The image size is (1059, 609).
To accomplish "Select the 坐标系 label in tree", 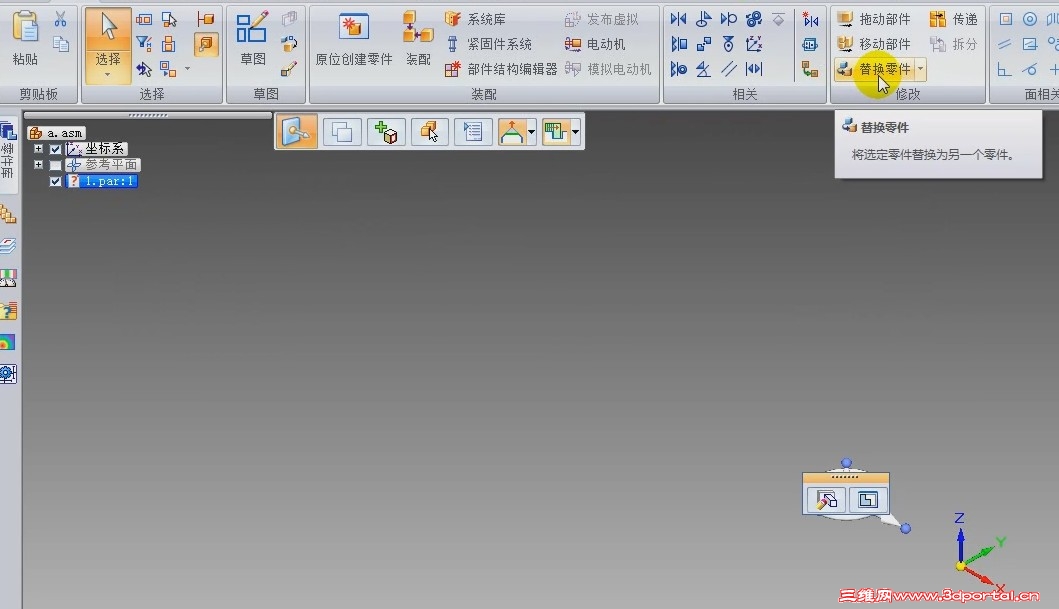I will [x=105, y=149].
